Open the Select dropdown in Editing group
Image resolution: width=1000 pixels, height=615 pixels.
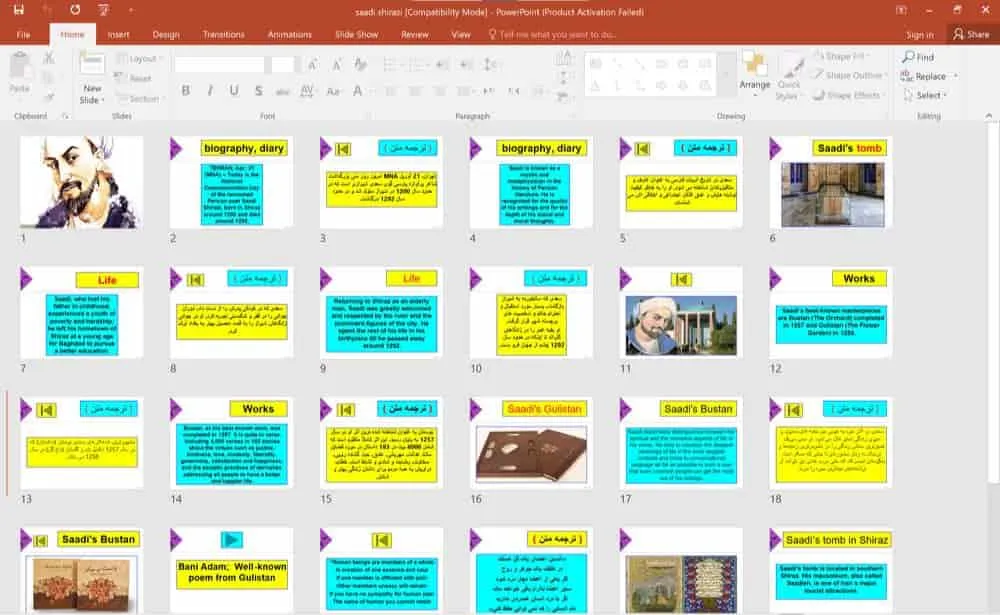point(929,95)
